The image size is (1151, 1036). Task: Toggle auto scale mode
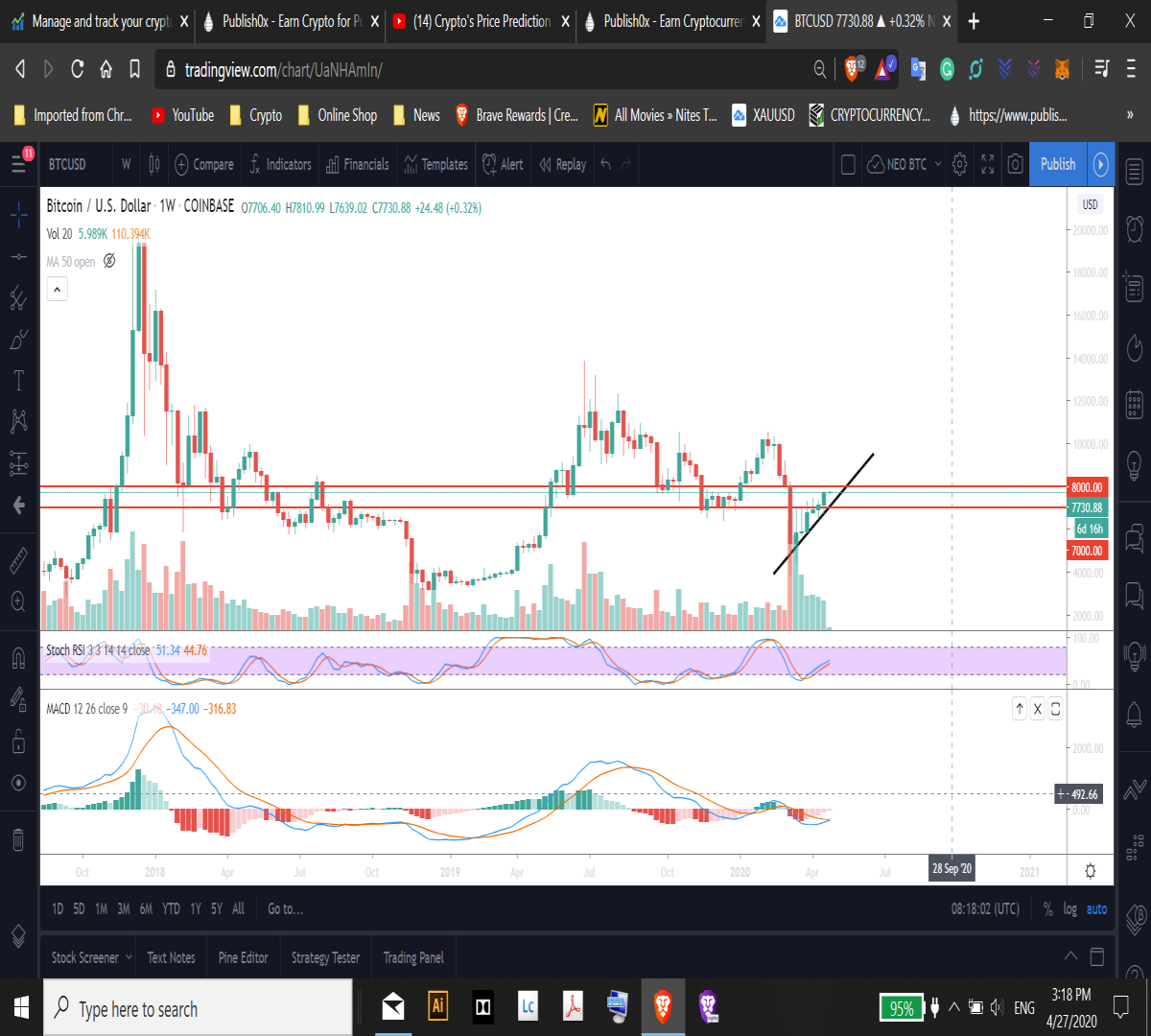(x=1096, y=909)
